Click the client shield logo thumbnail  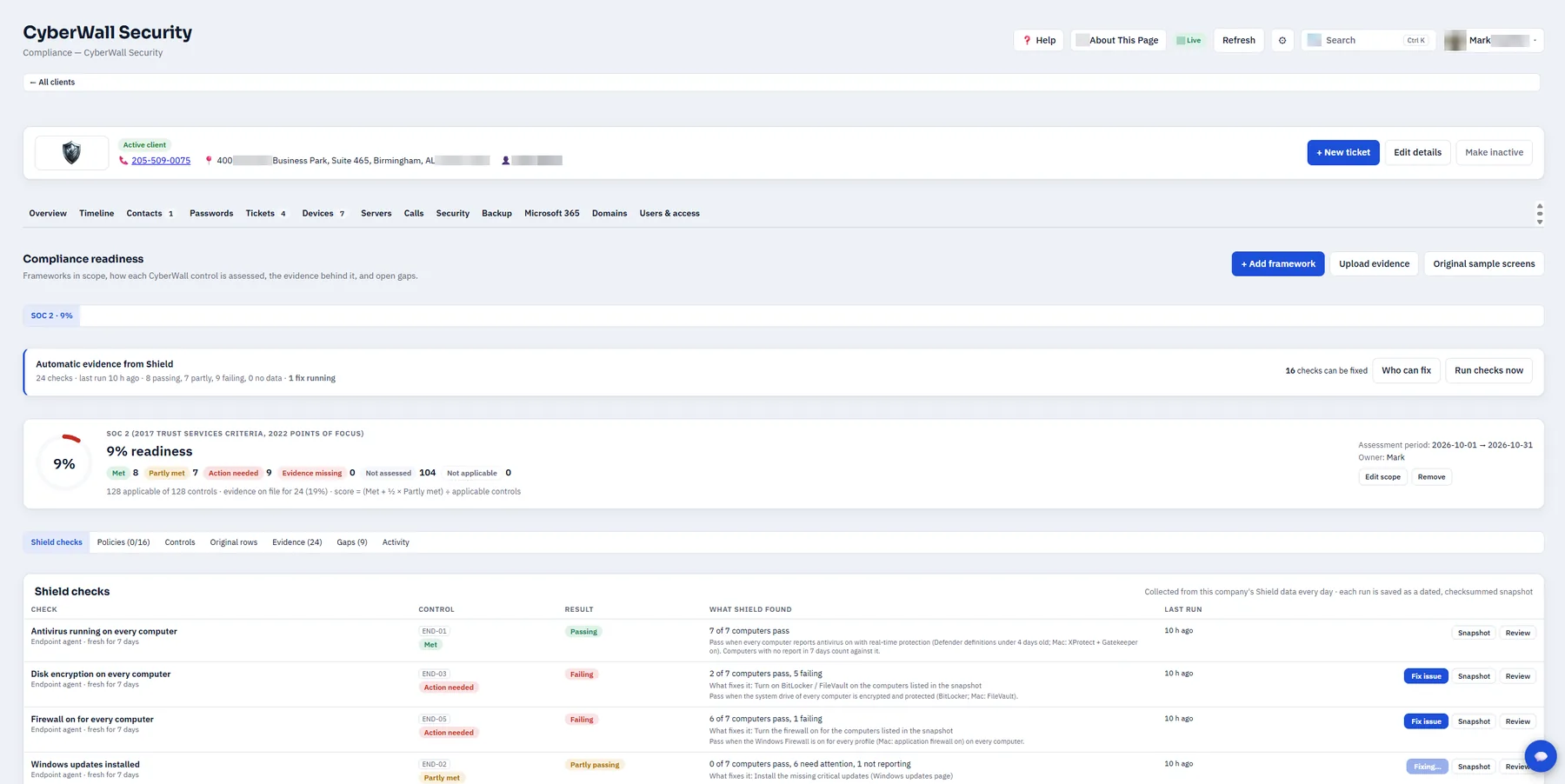point(72,153)
